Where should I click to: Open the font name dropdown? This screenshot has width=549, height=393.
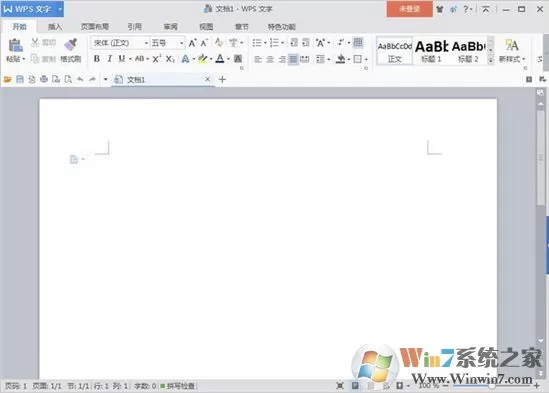(x=146, y=43)
